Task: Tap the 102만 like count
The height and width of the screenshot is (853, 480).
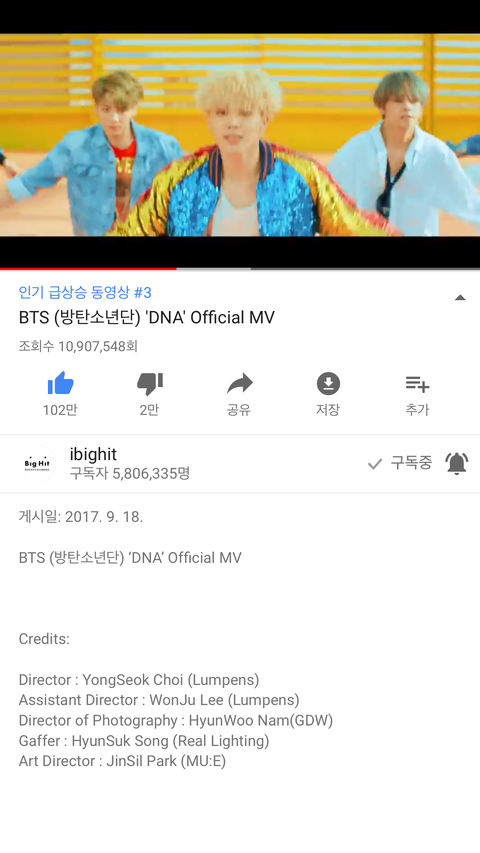Action: click(x=60, y=410)
